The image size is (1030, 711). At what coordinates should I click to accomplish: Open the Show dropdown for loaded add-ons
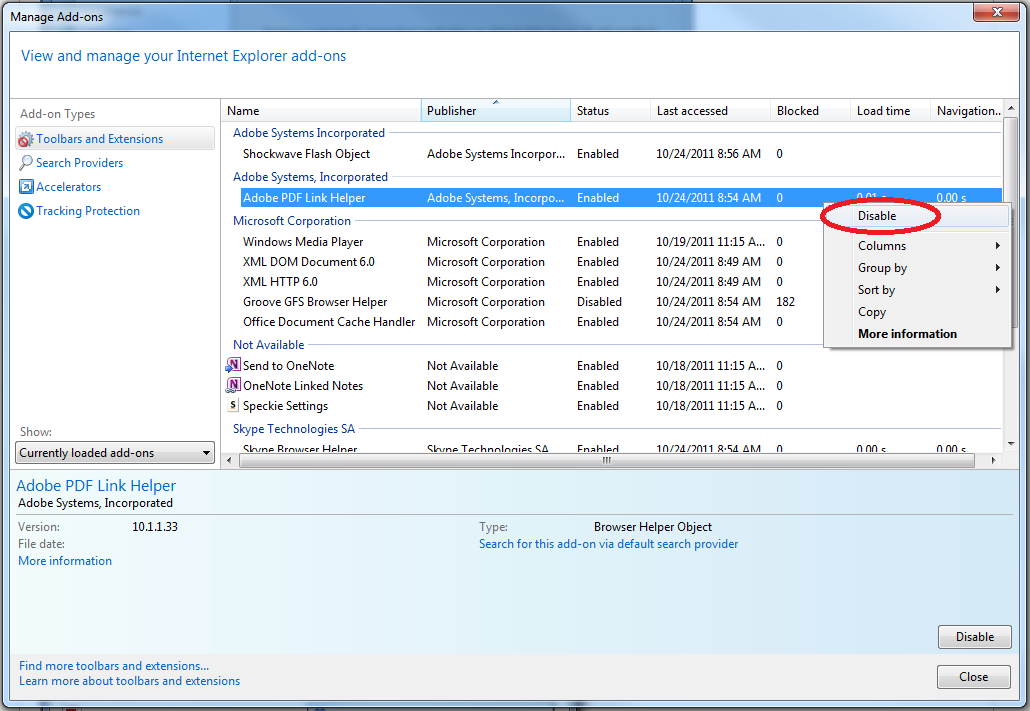click(x=115, y=453)
